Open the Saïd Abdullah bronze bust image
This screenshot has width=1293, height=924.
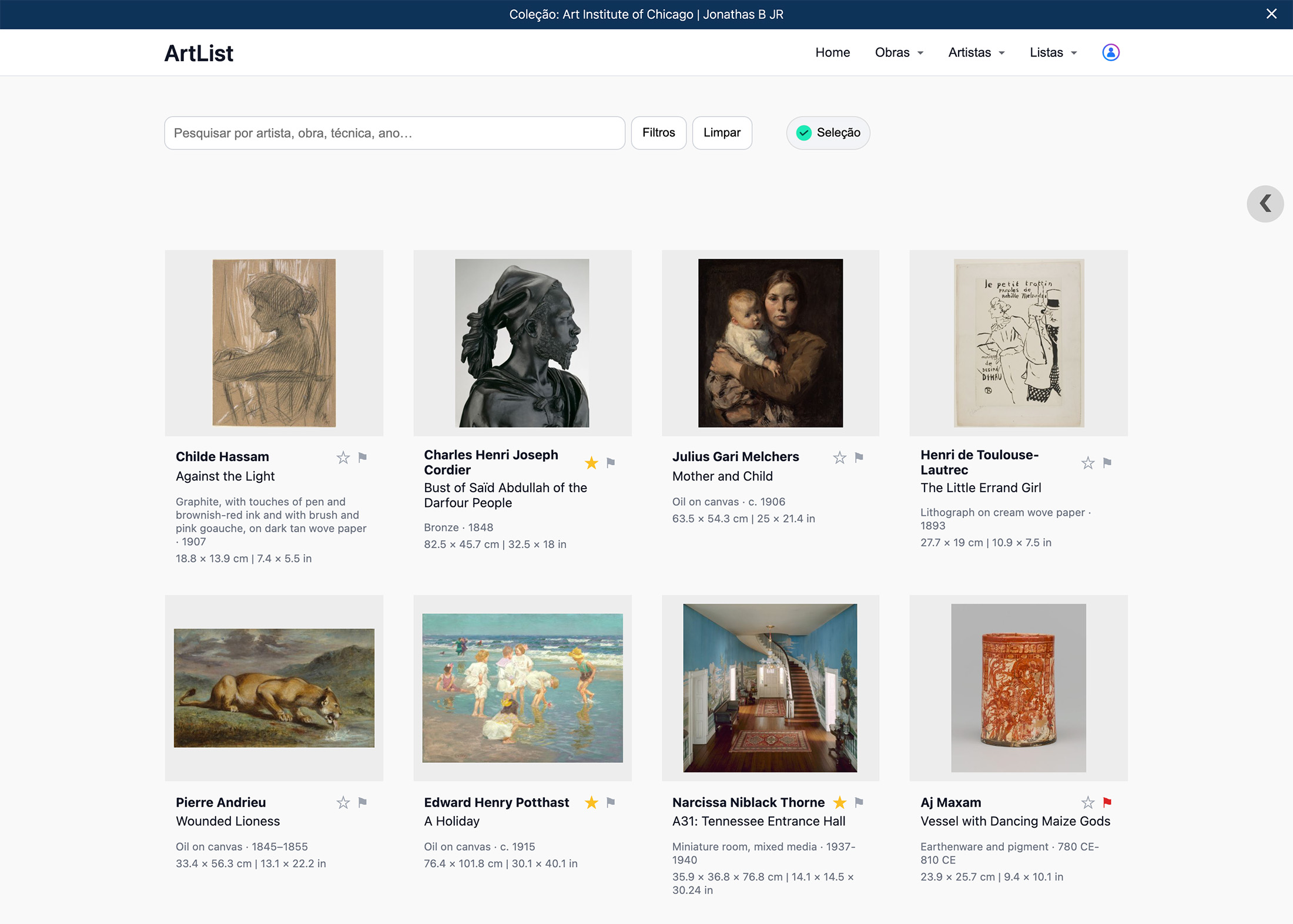[522, 343]
